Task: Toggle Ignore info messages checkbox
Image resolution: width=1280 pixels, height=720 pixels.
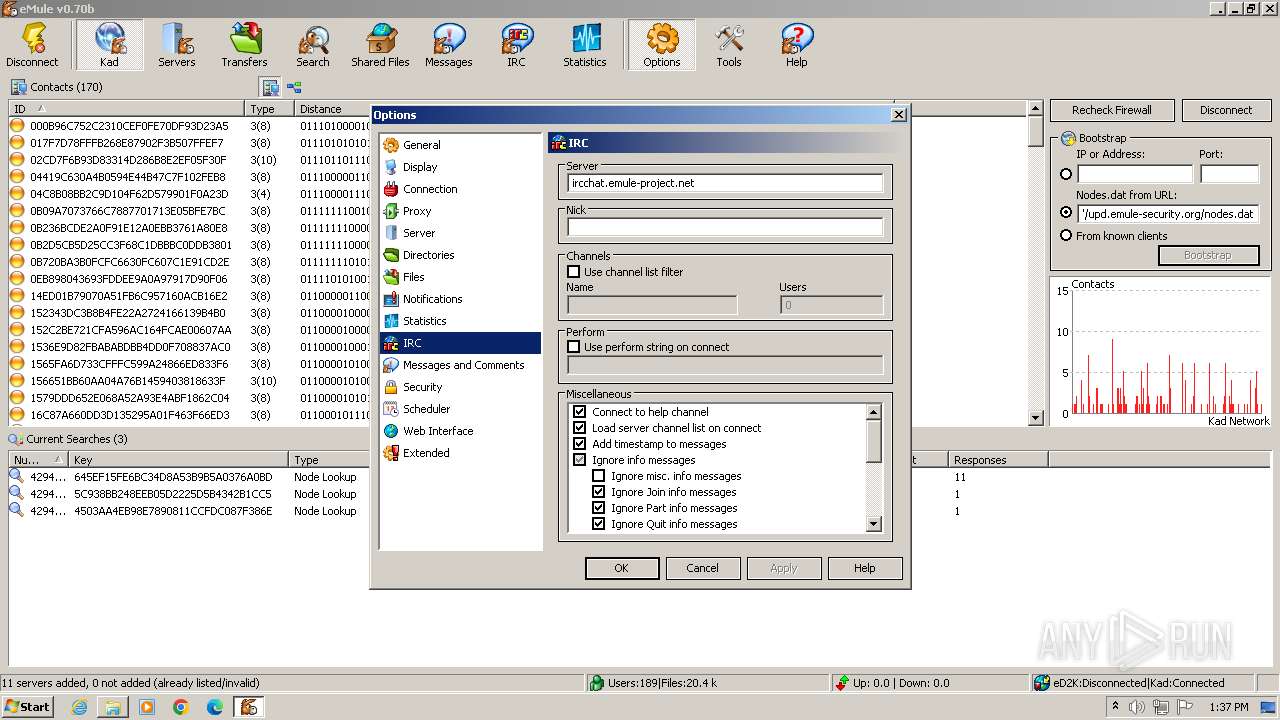Action: click(579, 460)
